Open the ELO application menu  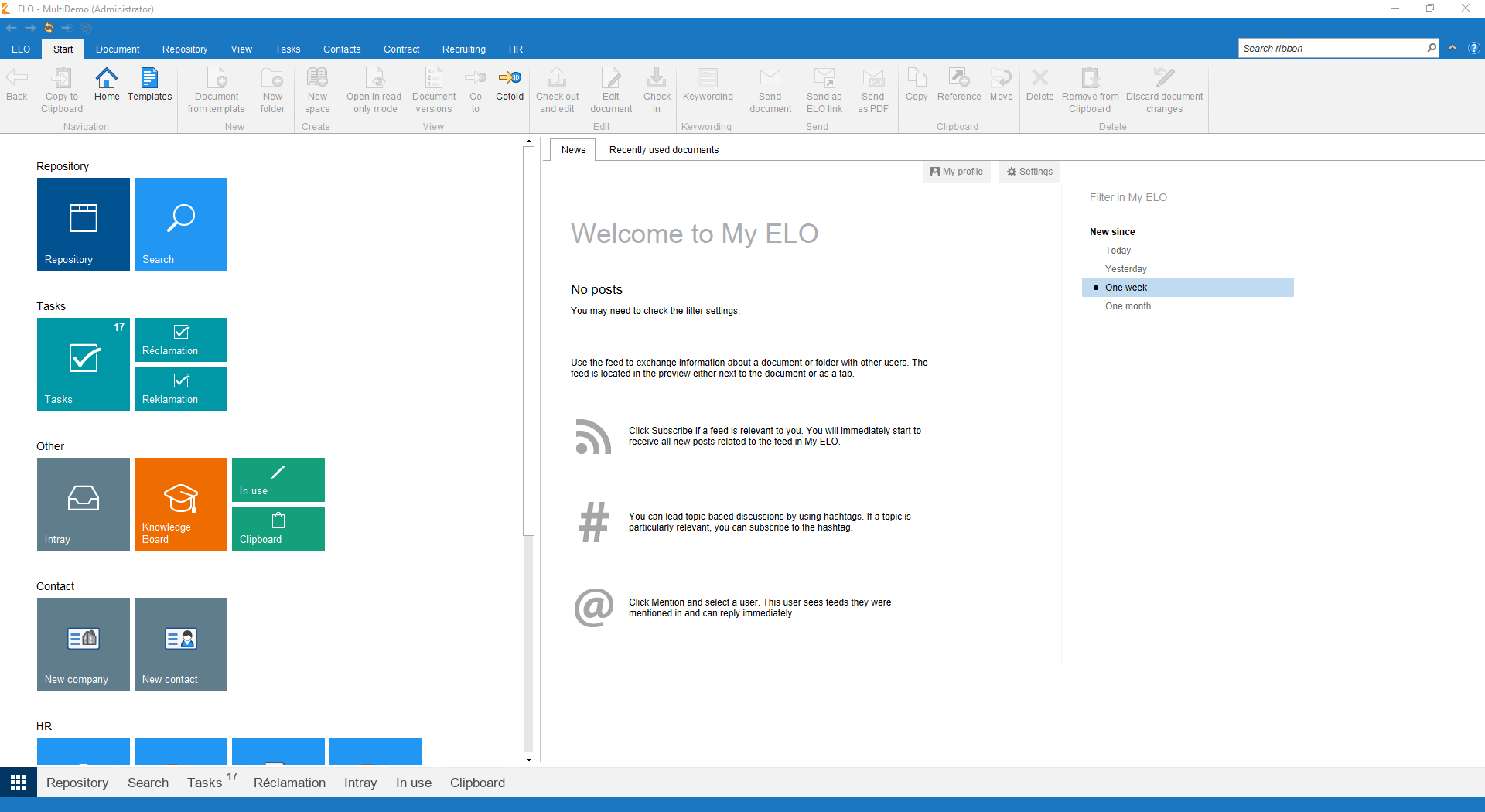[21, 49]
